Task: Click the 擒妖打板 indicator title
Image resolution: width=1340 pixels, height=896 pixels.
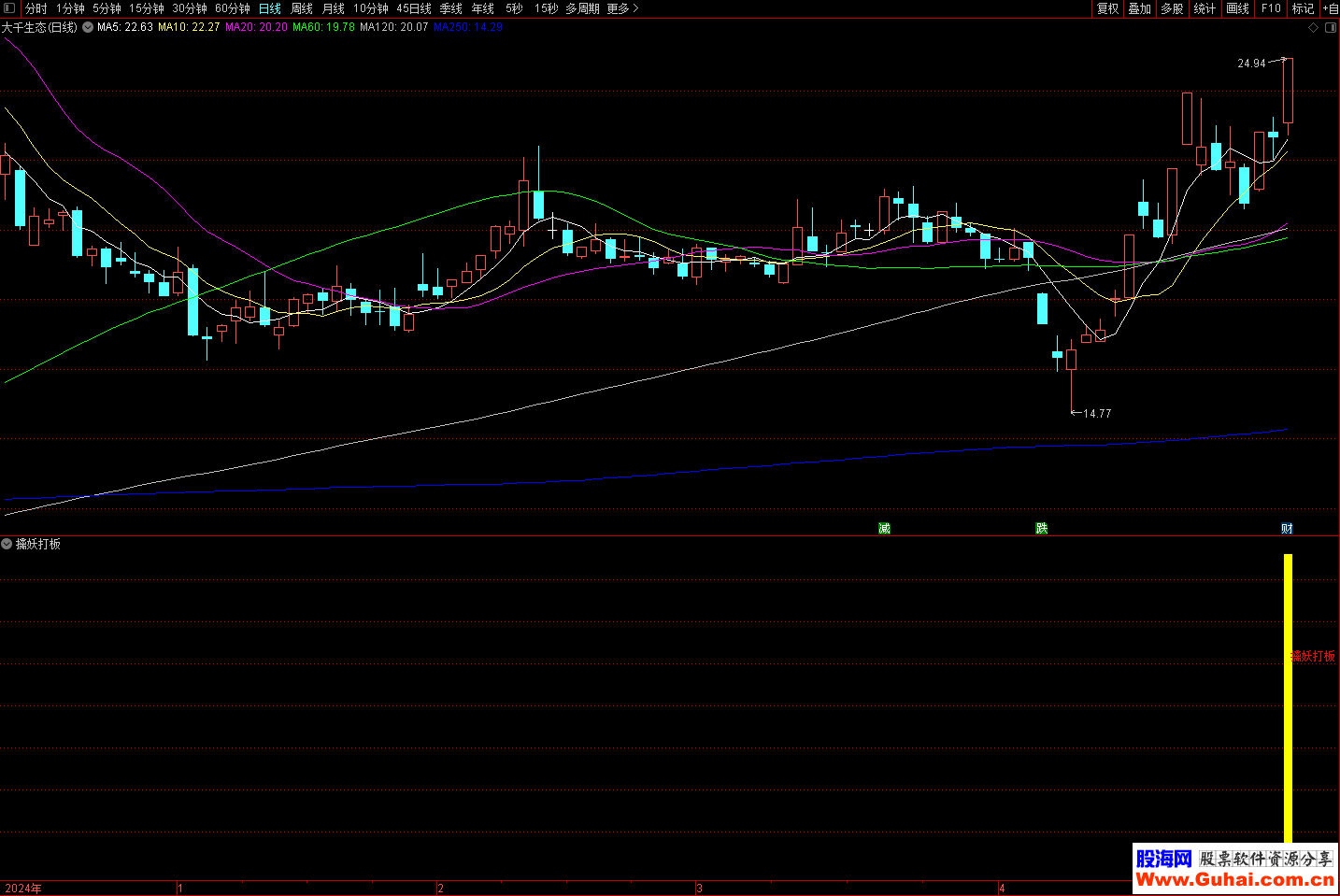Action: (38, 544)
